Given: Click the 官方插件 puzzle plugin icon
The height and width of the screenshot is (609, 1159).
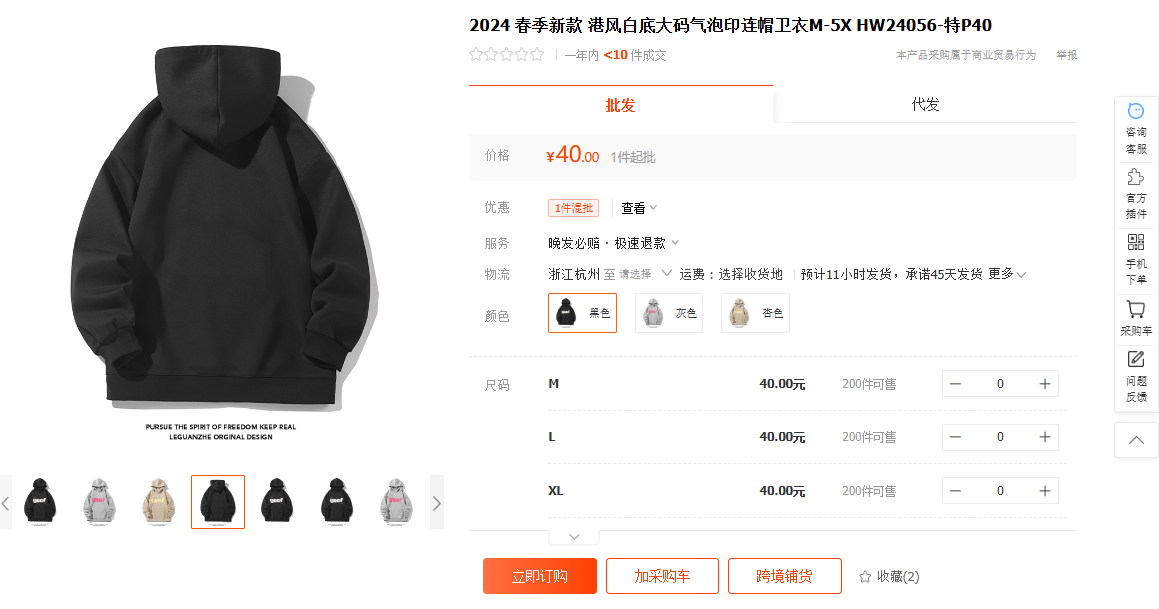Looking at the screenshot, I should click(1135, 177).
